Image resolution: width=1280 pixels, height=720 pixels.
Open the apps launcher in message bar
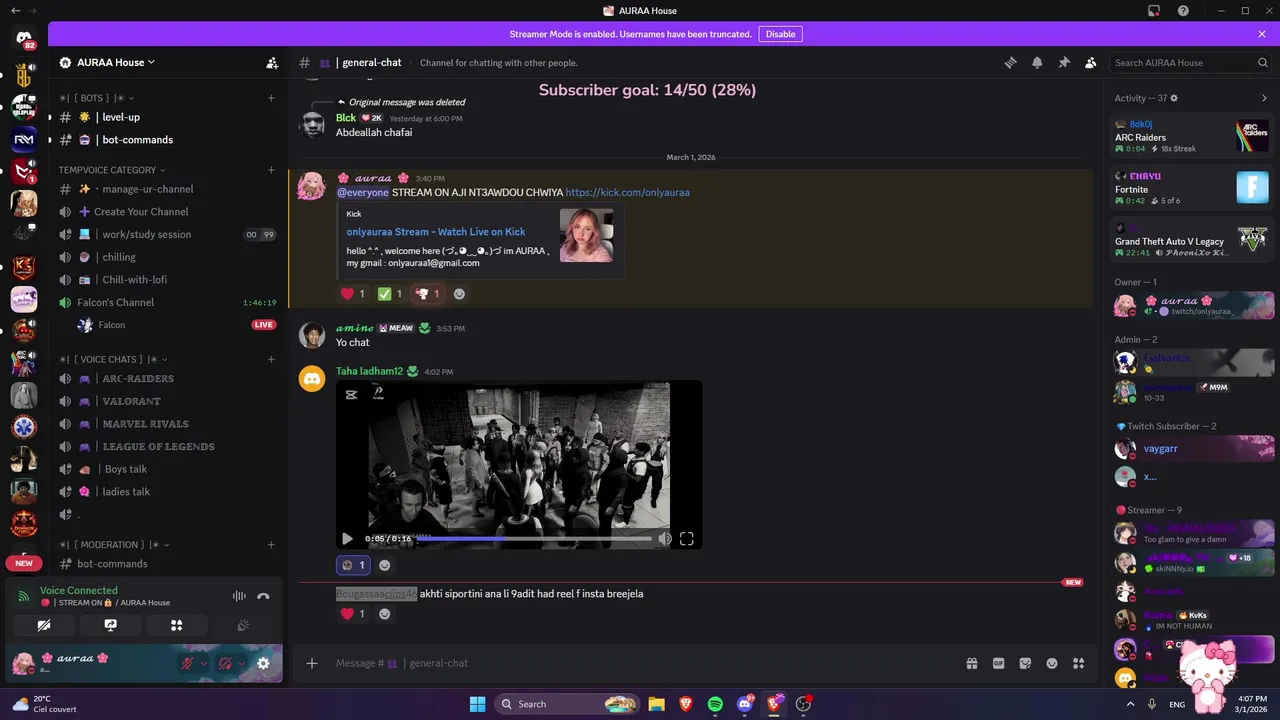[x=1078, y=663]
